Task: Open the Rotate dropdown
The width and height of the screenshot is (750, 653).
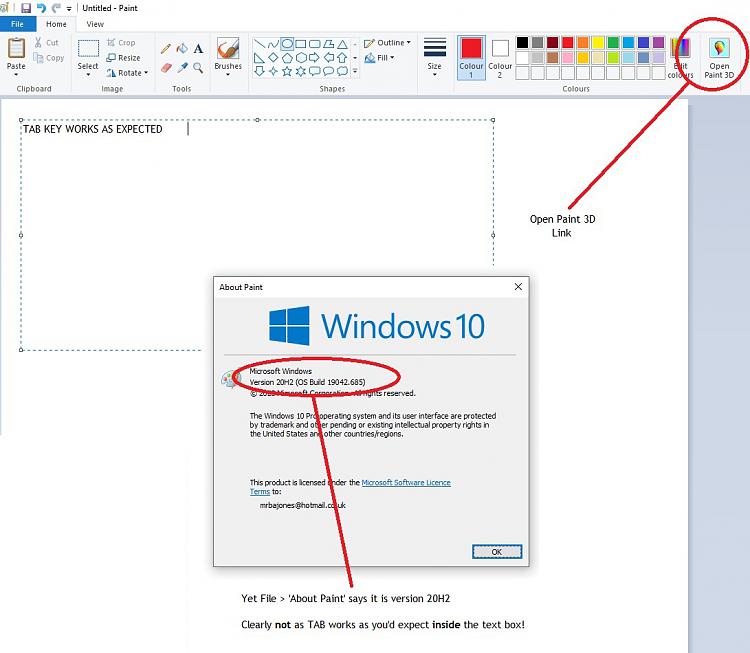Action: 127,73
